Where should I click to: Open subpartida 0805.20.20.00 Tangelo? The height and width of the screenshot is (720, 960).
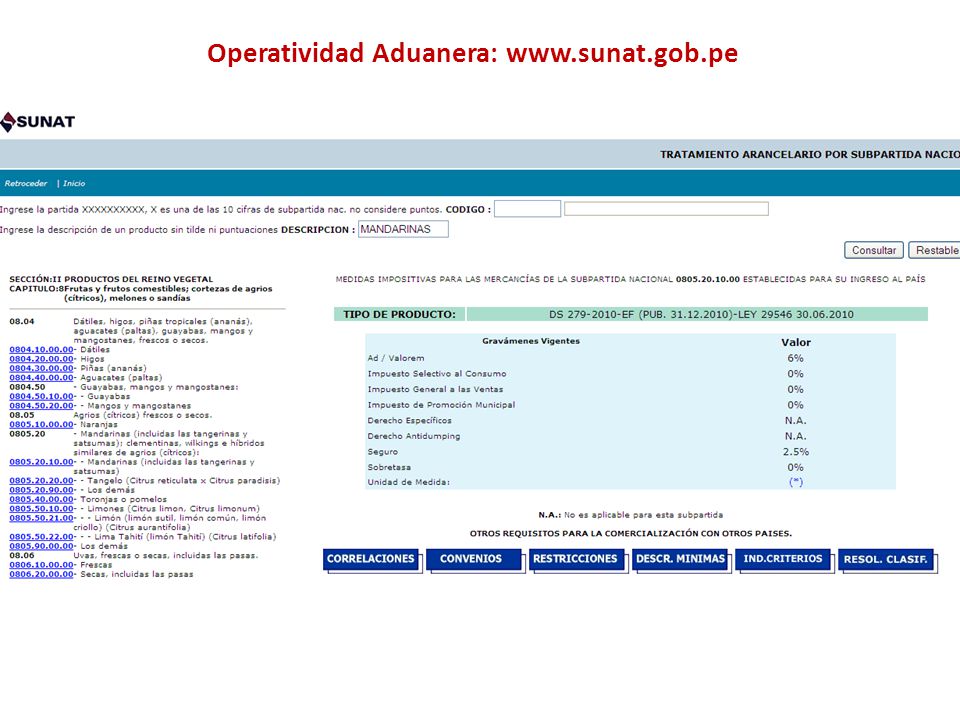click(42, 481)
